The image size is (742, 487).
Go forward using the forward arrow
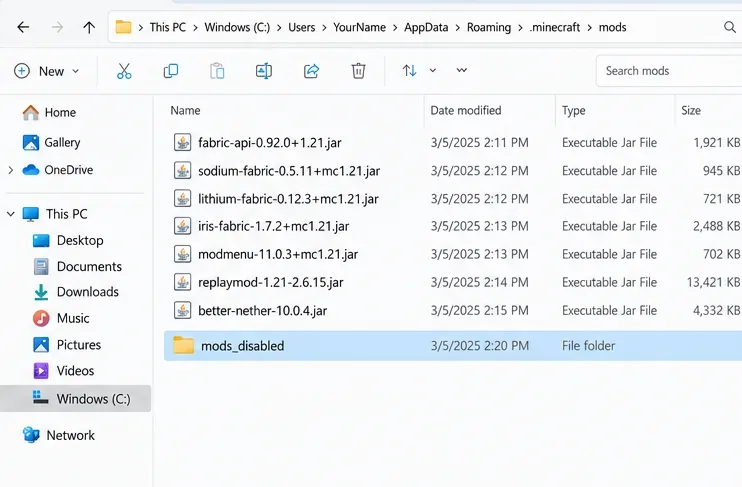click(57, 27)
